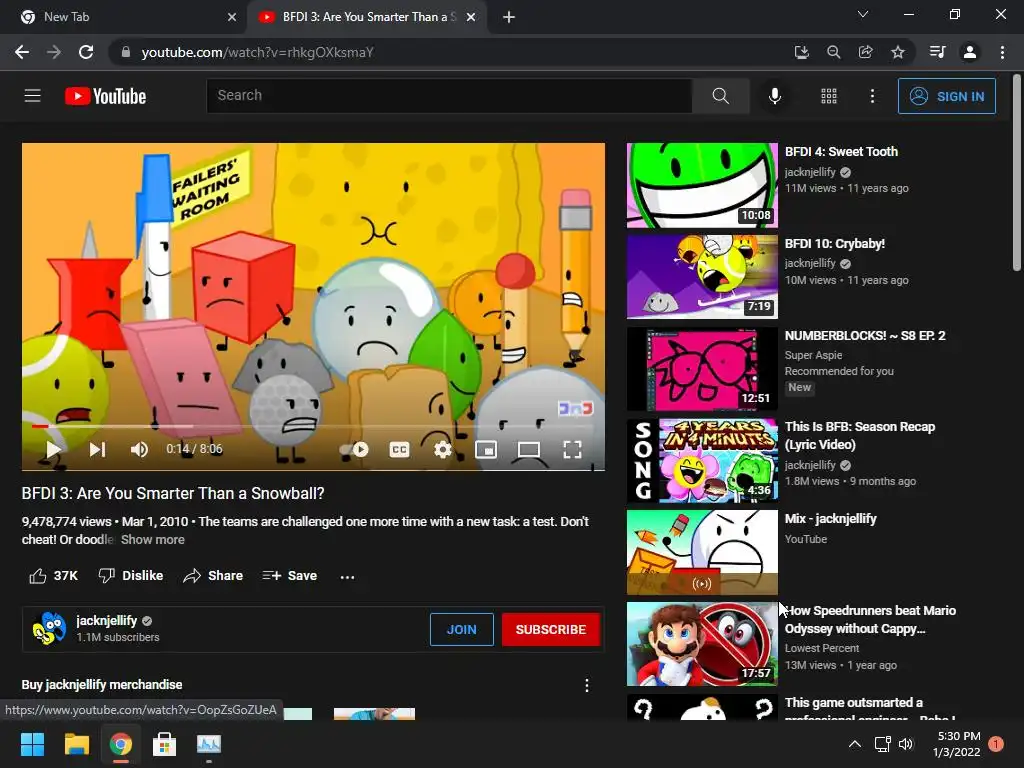Open the Chrome profile icon
The height and width of the screenshot is (768, 1024).
970,52
